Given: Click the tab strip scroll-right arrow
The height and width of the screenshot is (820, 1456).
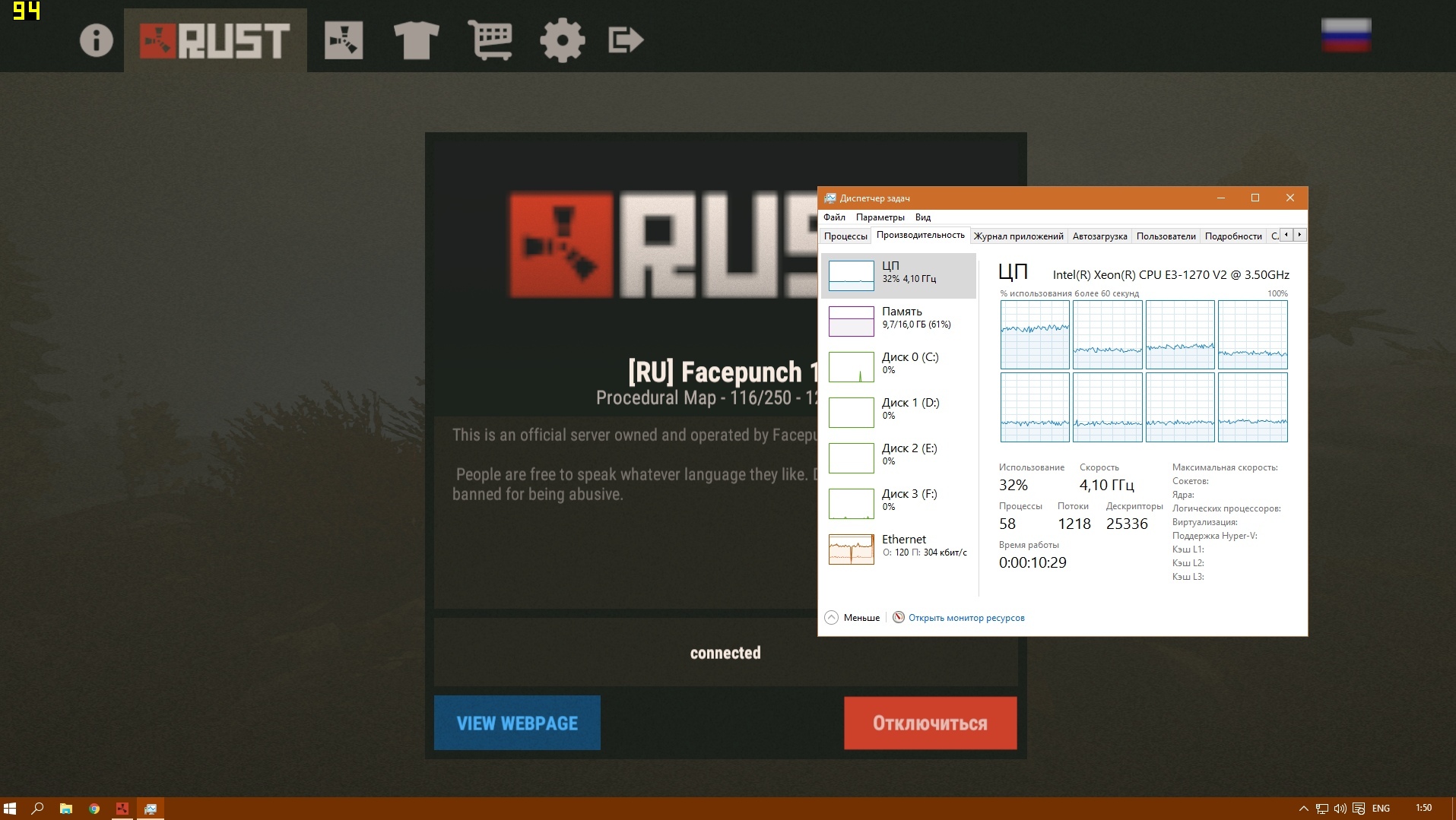Looking at the screenshot, I should pos(1299,235).
